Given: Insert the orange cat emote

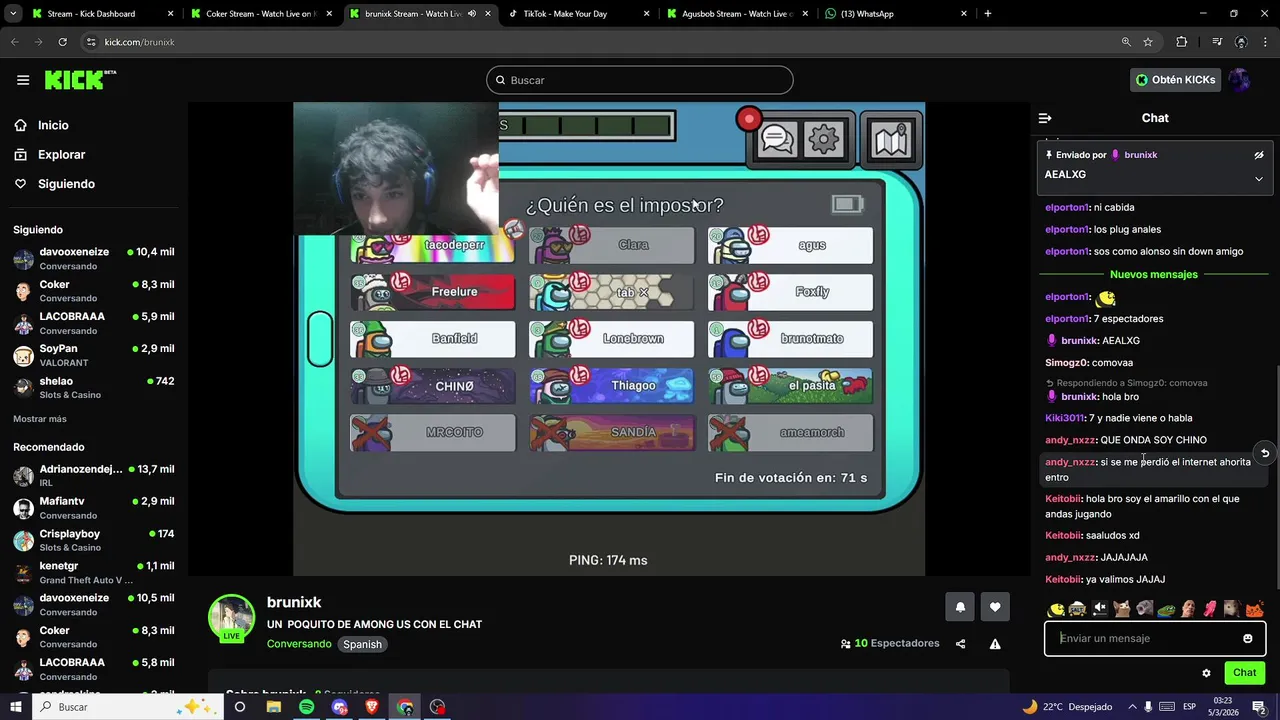Looking at the screenshot, I should [x=1254, y=608].
